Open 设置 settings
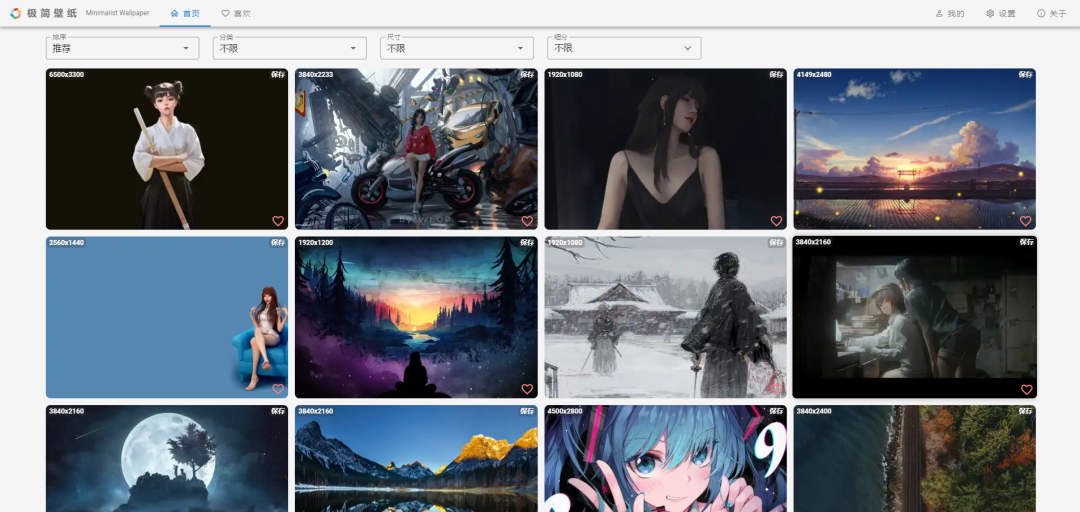Viewport: 1080px width, 512px height. pyautogui.click(x=1001, y=13)
